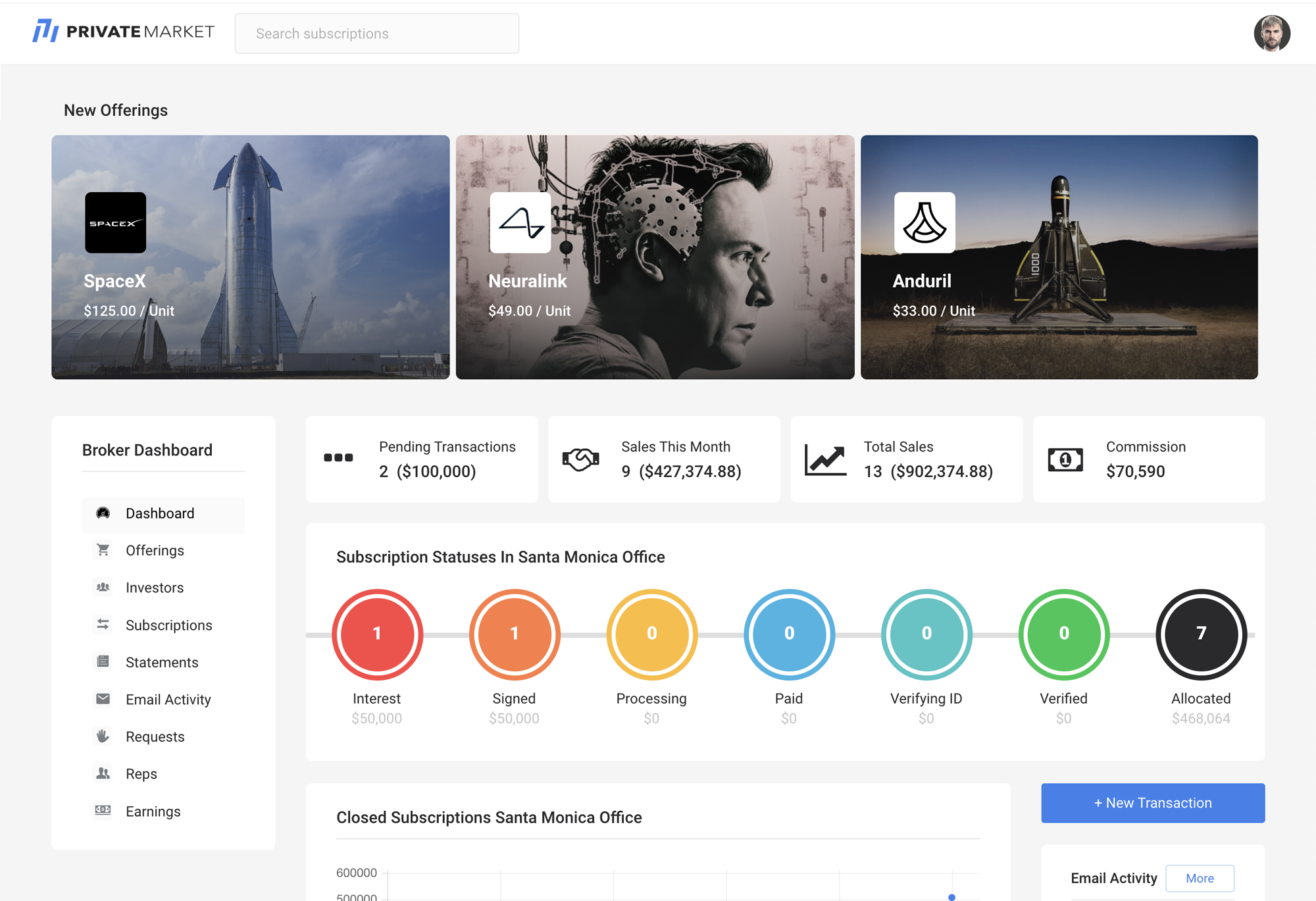Viewport: 1316px width, 901px height.
Task: Click the '13 ($902,374.88)' total sales value
Action: [928, 471]
